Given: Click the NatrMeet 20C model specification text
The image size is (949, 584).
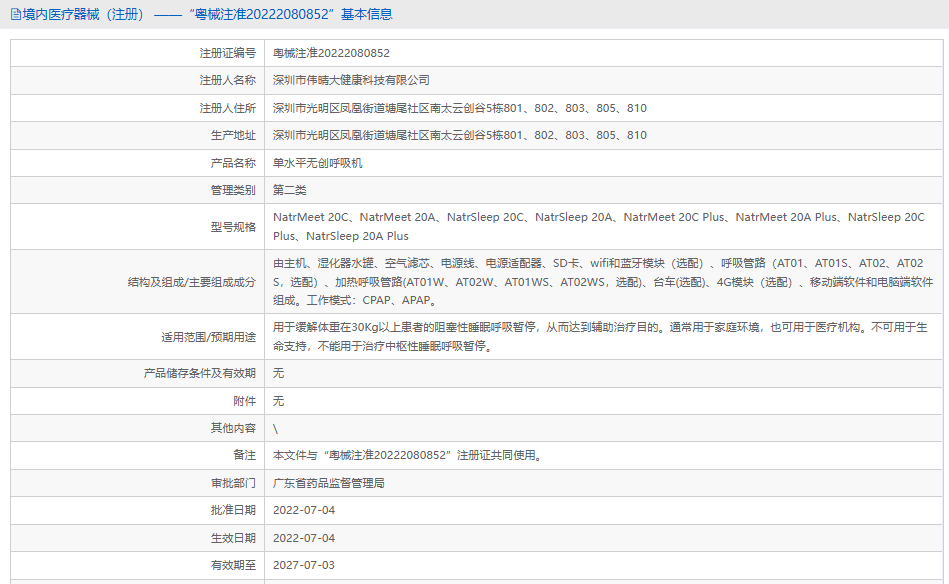Looking at the screenshot, I should [x=312, y=217].
